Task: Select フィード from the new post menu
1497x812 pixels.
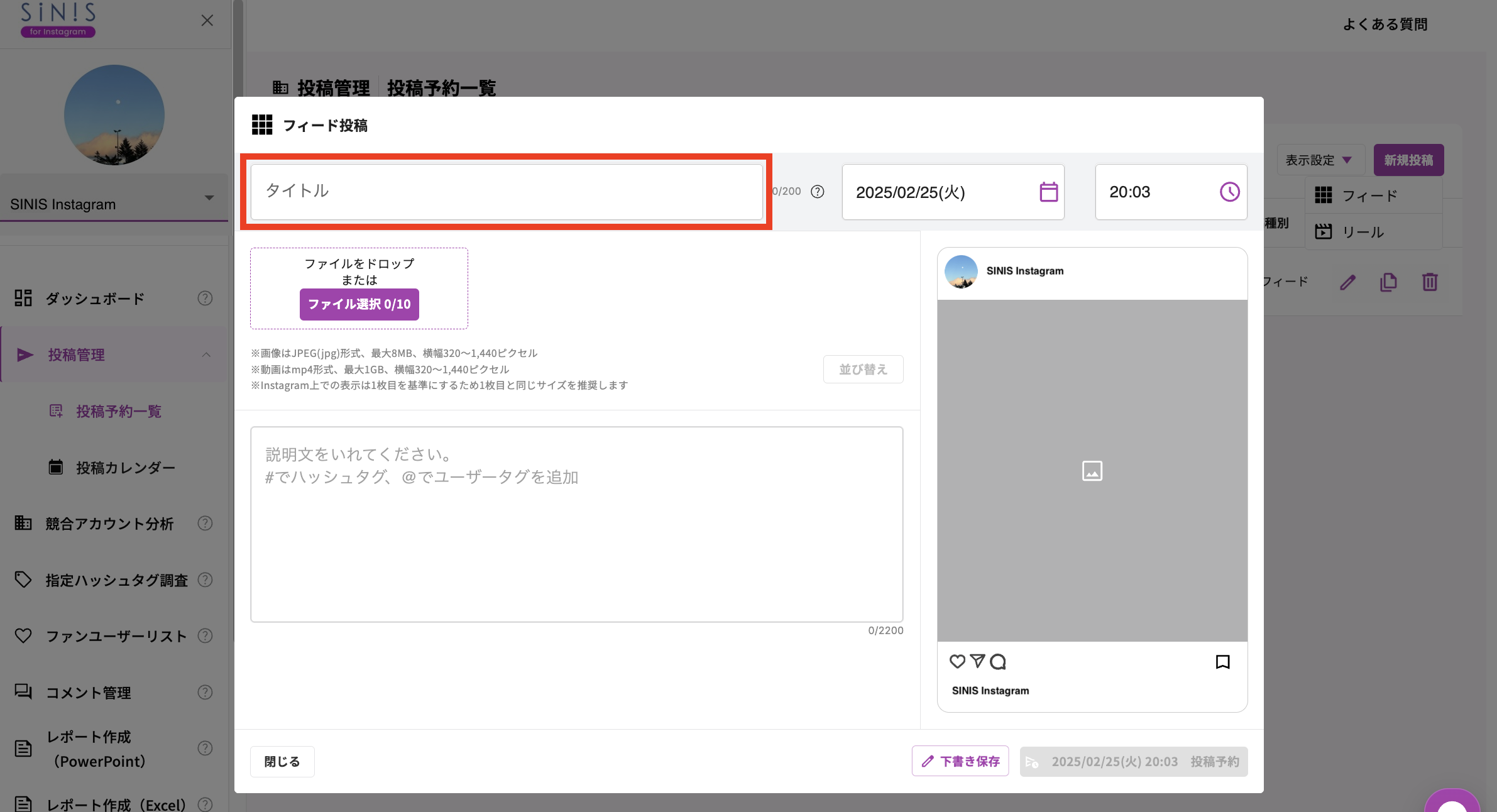Action: tap(1372, 195)
